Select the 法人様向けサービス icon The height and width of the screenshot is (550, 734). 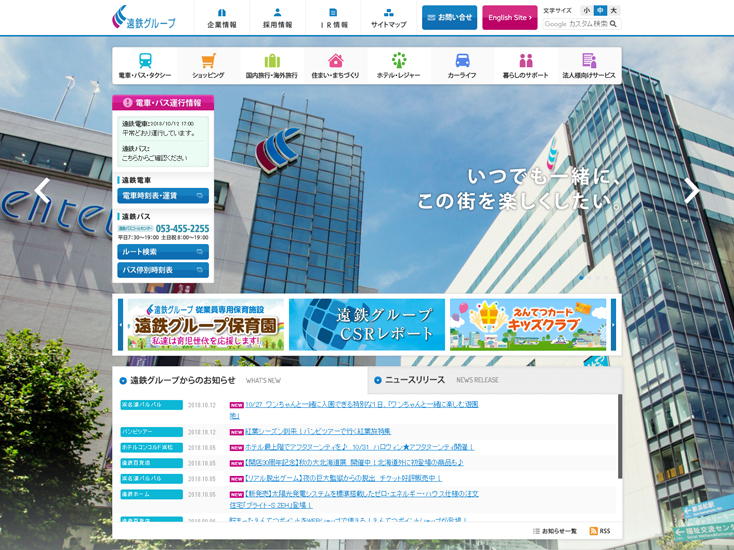[x=589, y=60]
